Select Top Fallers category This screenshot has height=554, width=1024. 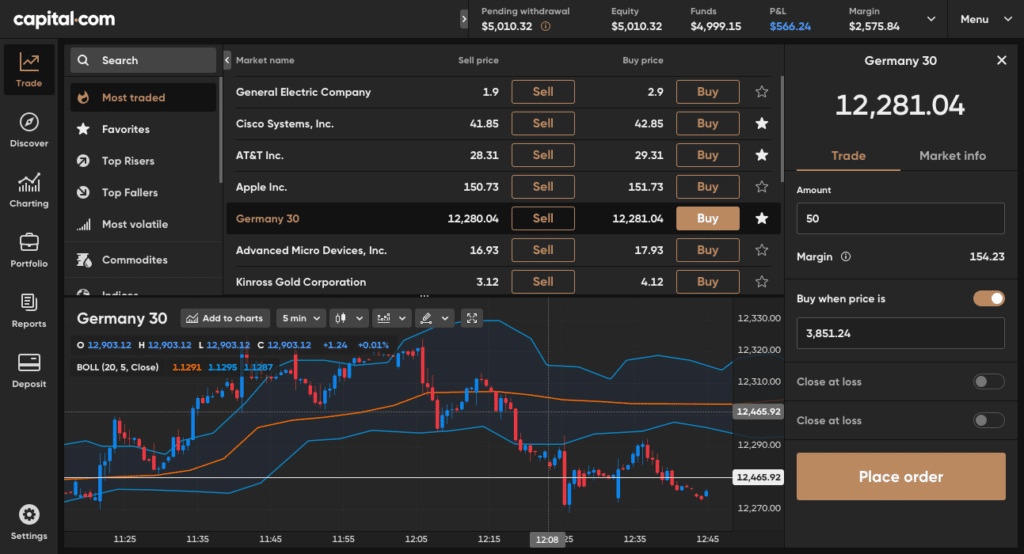pyautogui.click(x=143, y=193)
